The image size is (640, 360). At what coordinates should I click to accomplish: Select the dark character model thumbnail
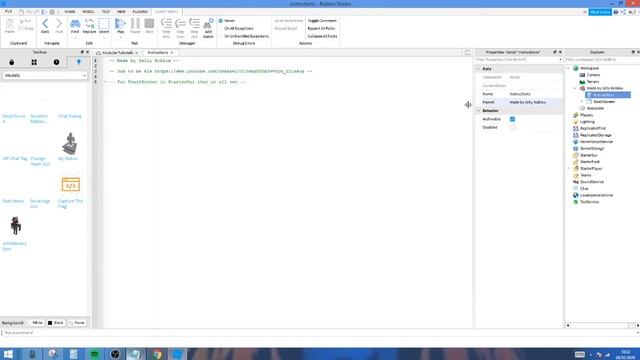tap(16, 225)
